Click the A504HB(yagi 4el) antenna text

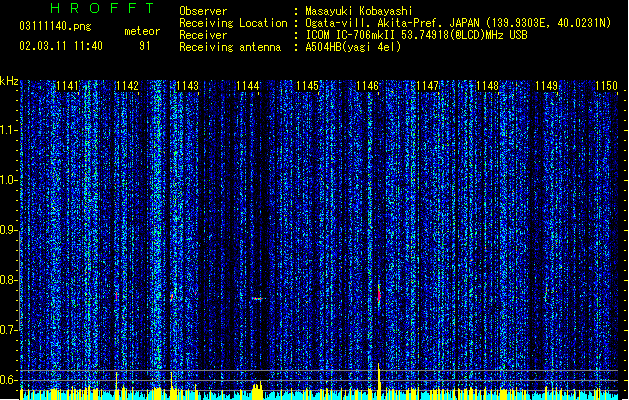(x=353, y=47)
